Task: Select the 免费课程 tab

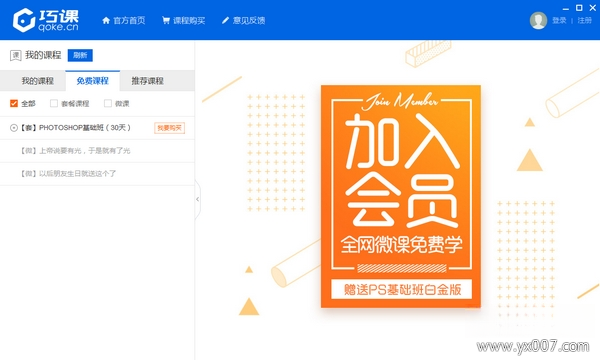Action: [x=93, y=81]
